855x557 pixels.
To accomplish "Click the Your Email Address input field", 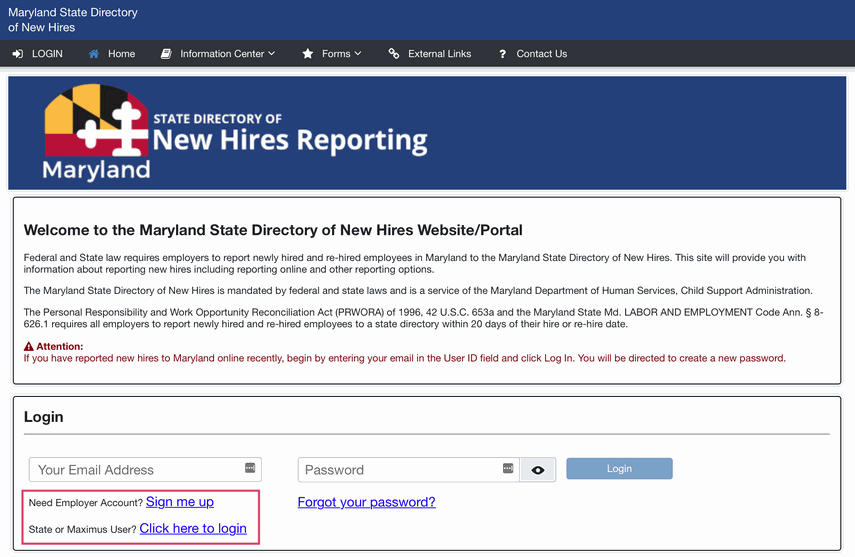I will point(145,470).
